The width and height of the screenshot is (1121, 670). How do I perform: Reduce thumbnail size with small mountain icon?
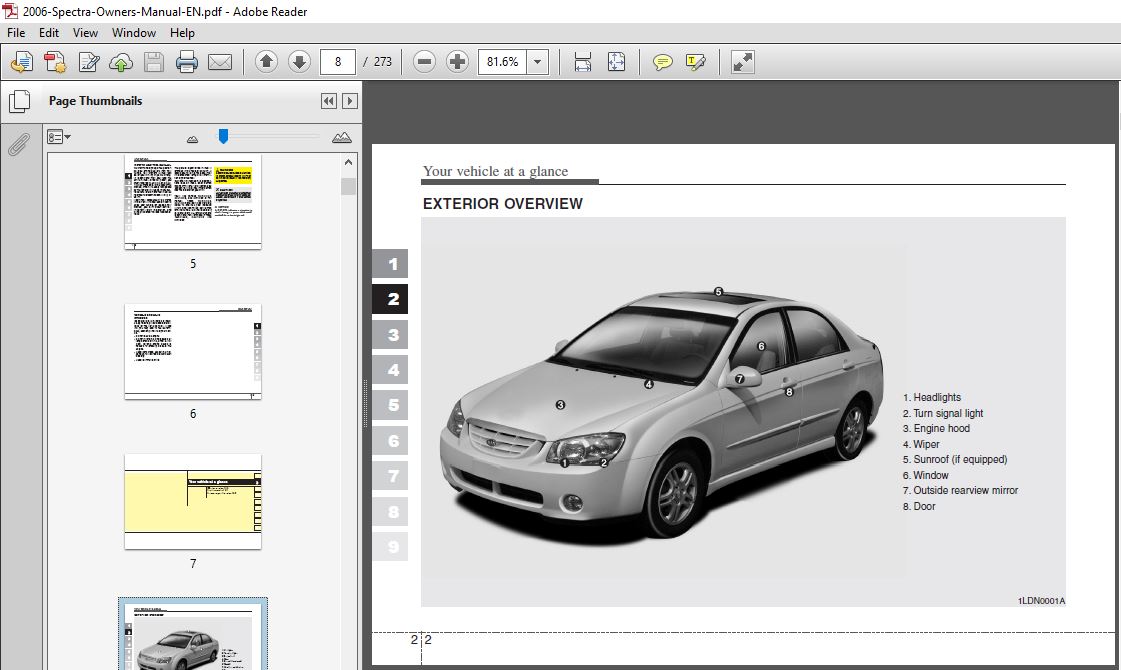click(192, 139)
